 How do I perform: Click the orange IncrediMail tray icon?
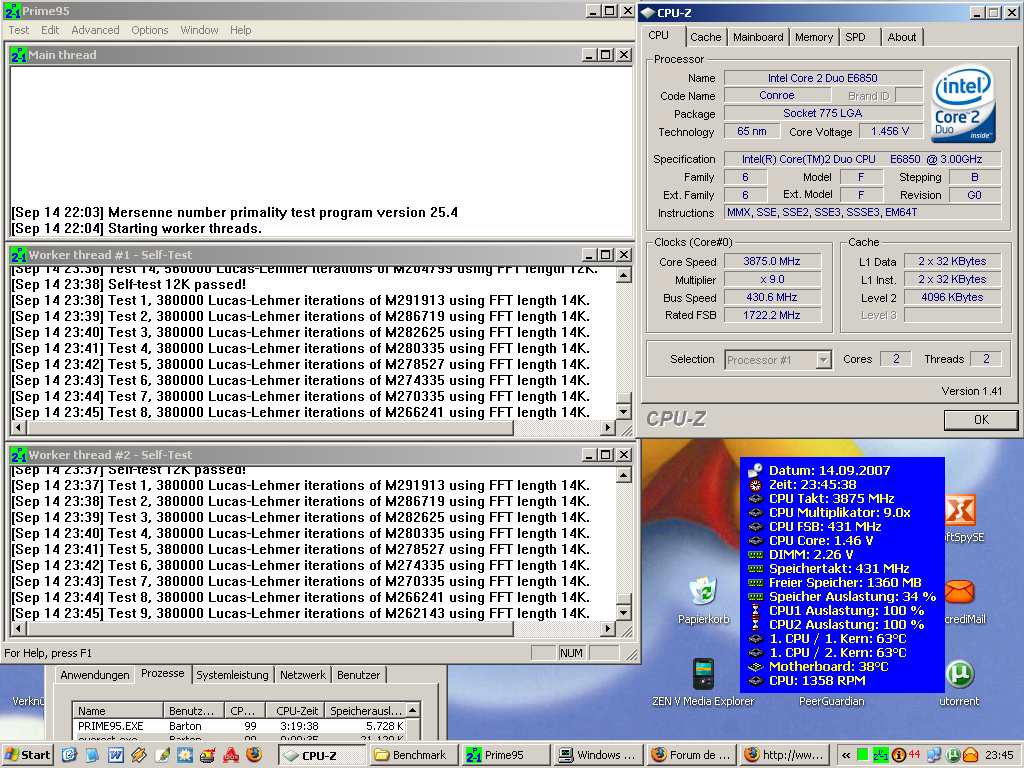point(971,755)
